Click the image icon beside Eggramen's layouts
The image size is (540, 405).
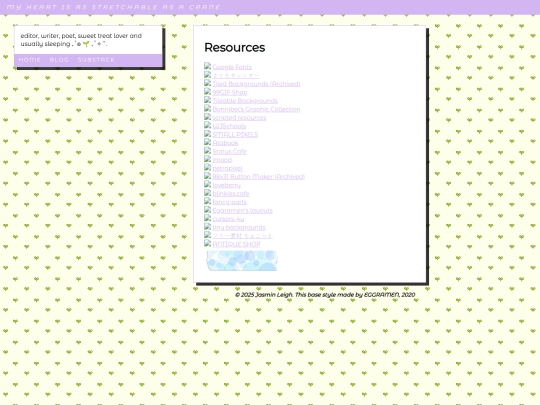(207, 209)
